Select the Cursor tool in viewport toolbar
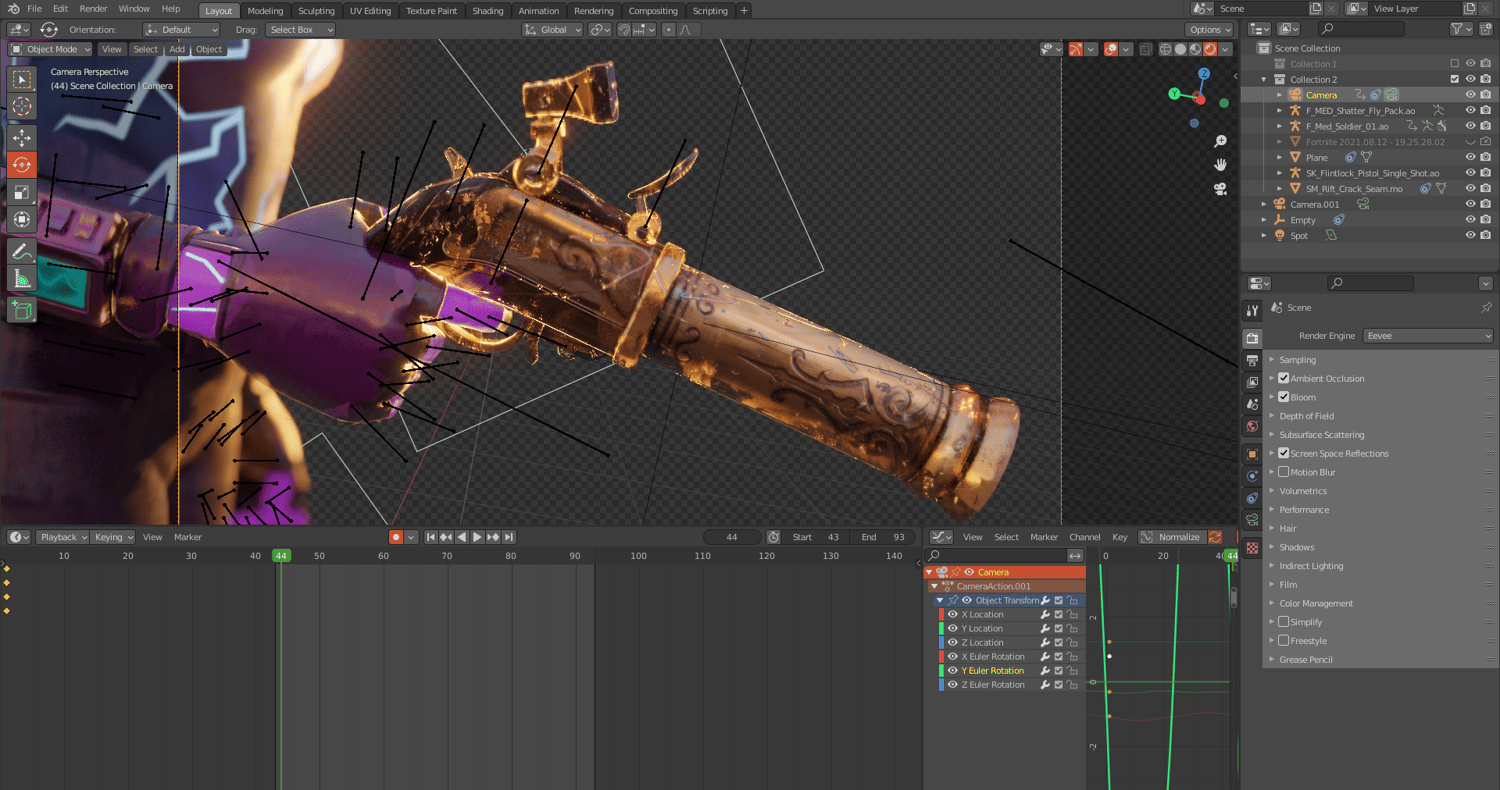The width and height of the screenshot is (1500, 790). click(x=22, y=106)
